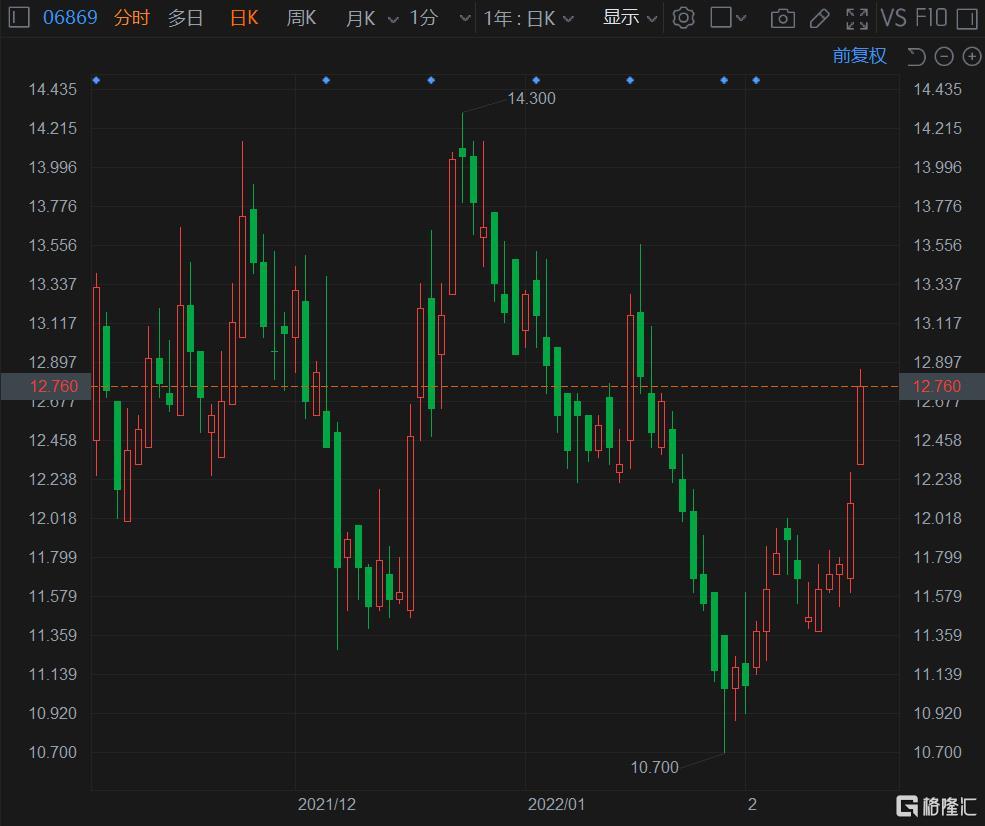Switch to 周K weekly chart tab
The image size is (985, 826).
click(x=301, y=18)
